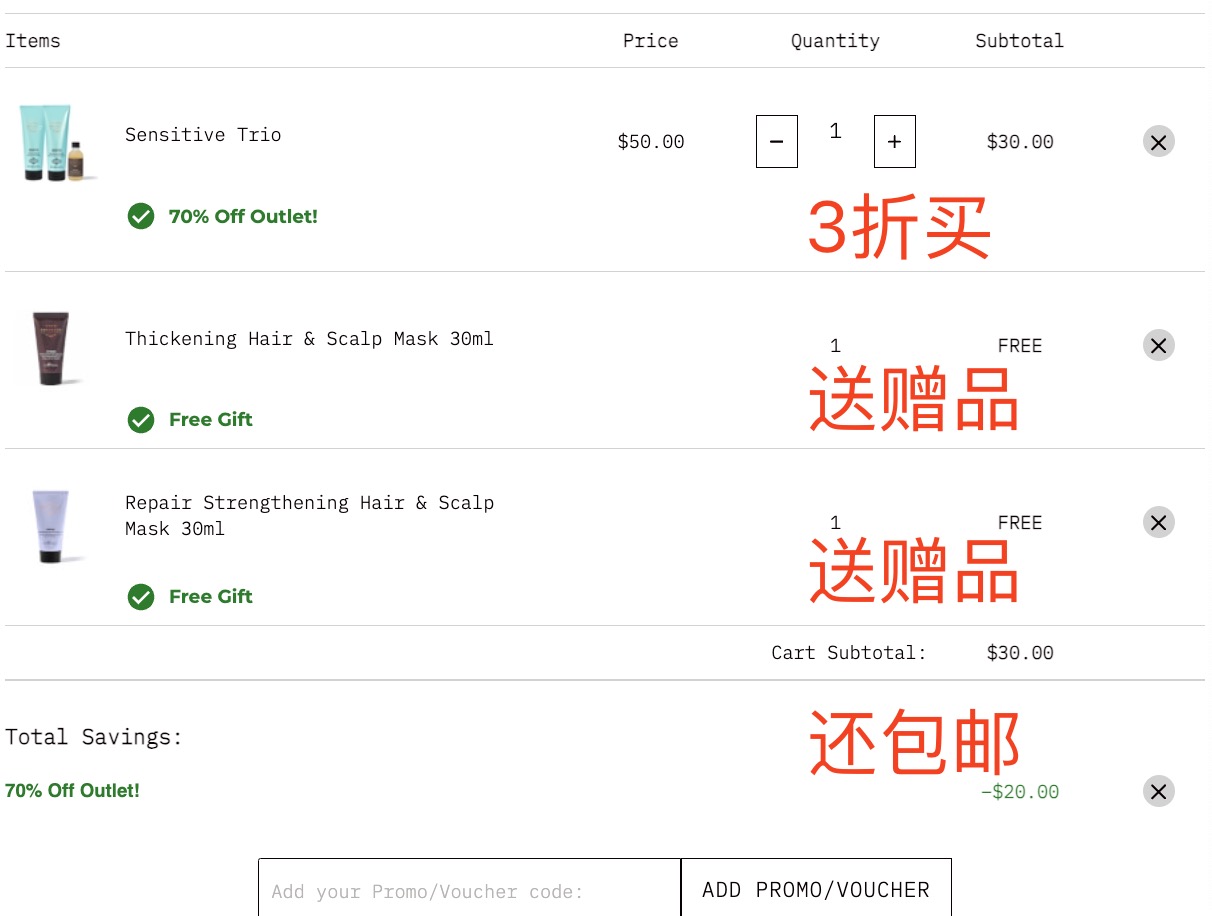Viewport: 1212px width, 916px height.
Task: Click the checkmark icon for Repair Mask Free Gift
Action: tap(141, 597)
